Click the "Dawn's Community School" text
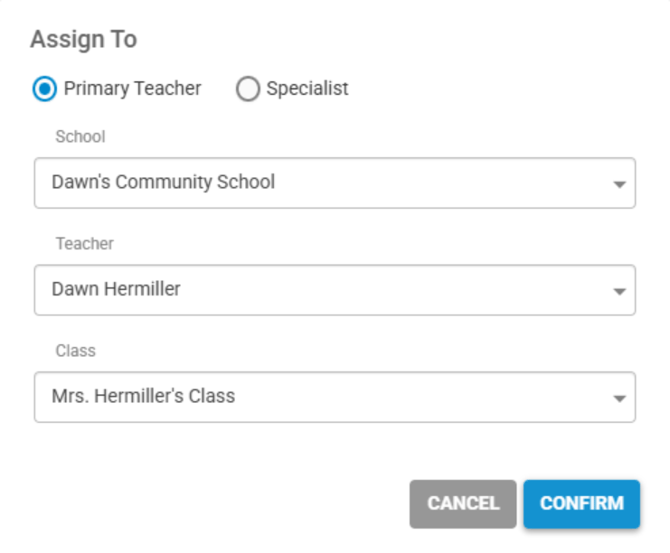 click(163, 183)
